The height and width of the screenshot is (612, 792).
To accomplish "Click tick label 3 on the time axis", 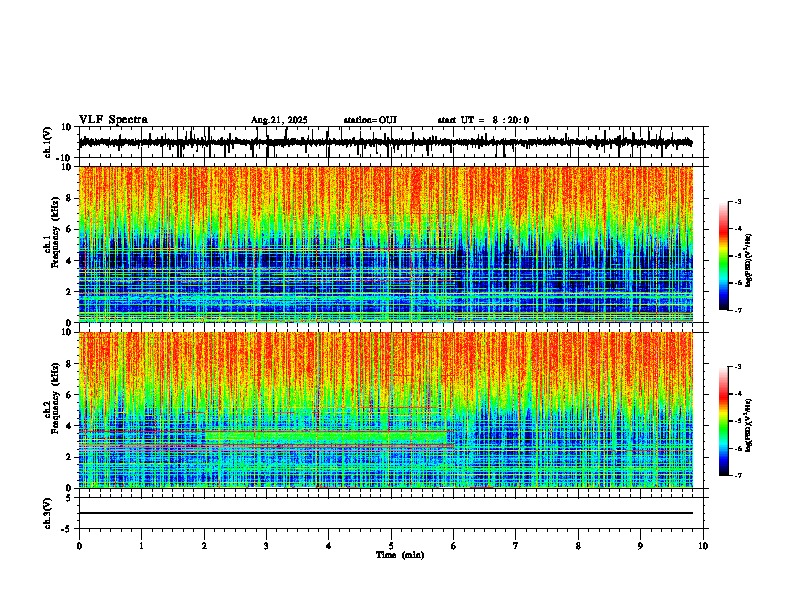I will pos(266,546).
